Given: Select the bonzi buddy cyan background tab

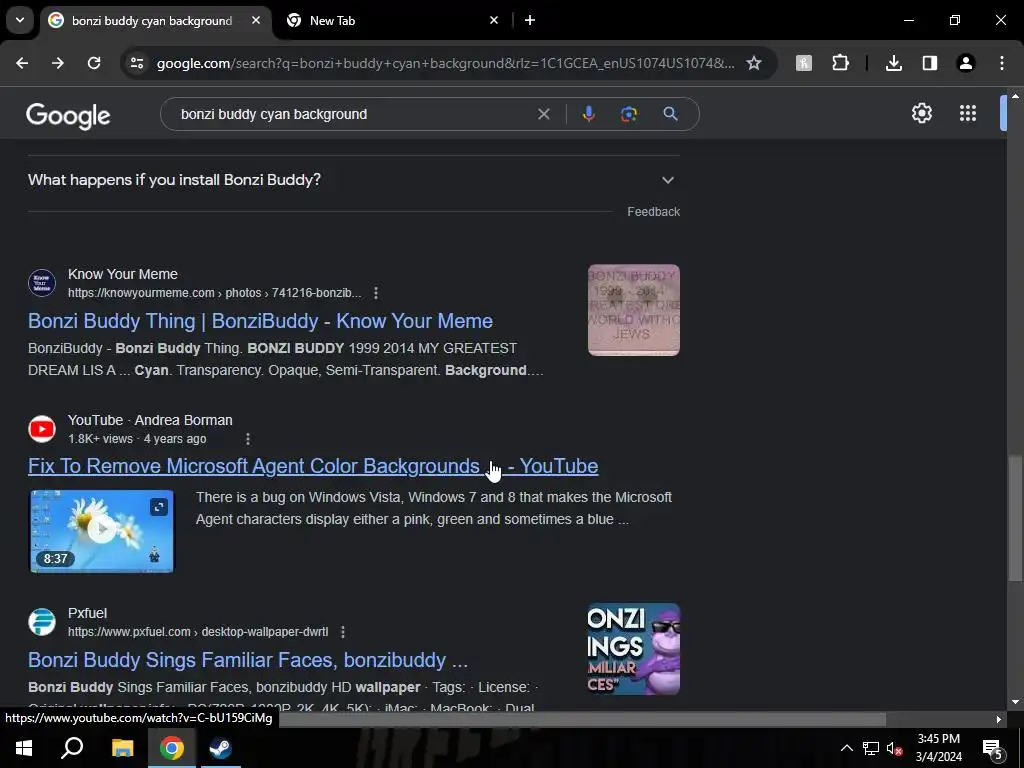Looking at the screenshot, I should tap(155, 21).
